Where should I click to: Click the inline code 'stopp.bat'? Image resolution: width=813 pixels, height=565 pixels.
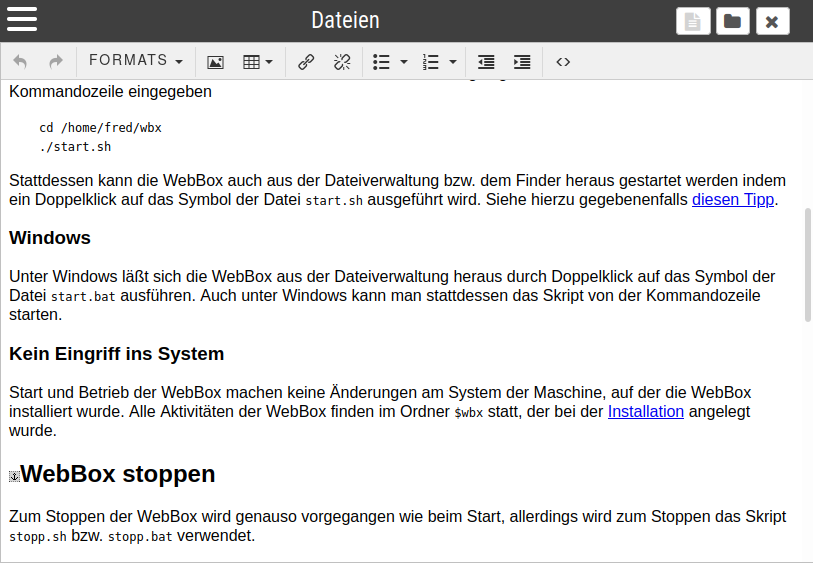click(x=140, y=536)
